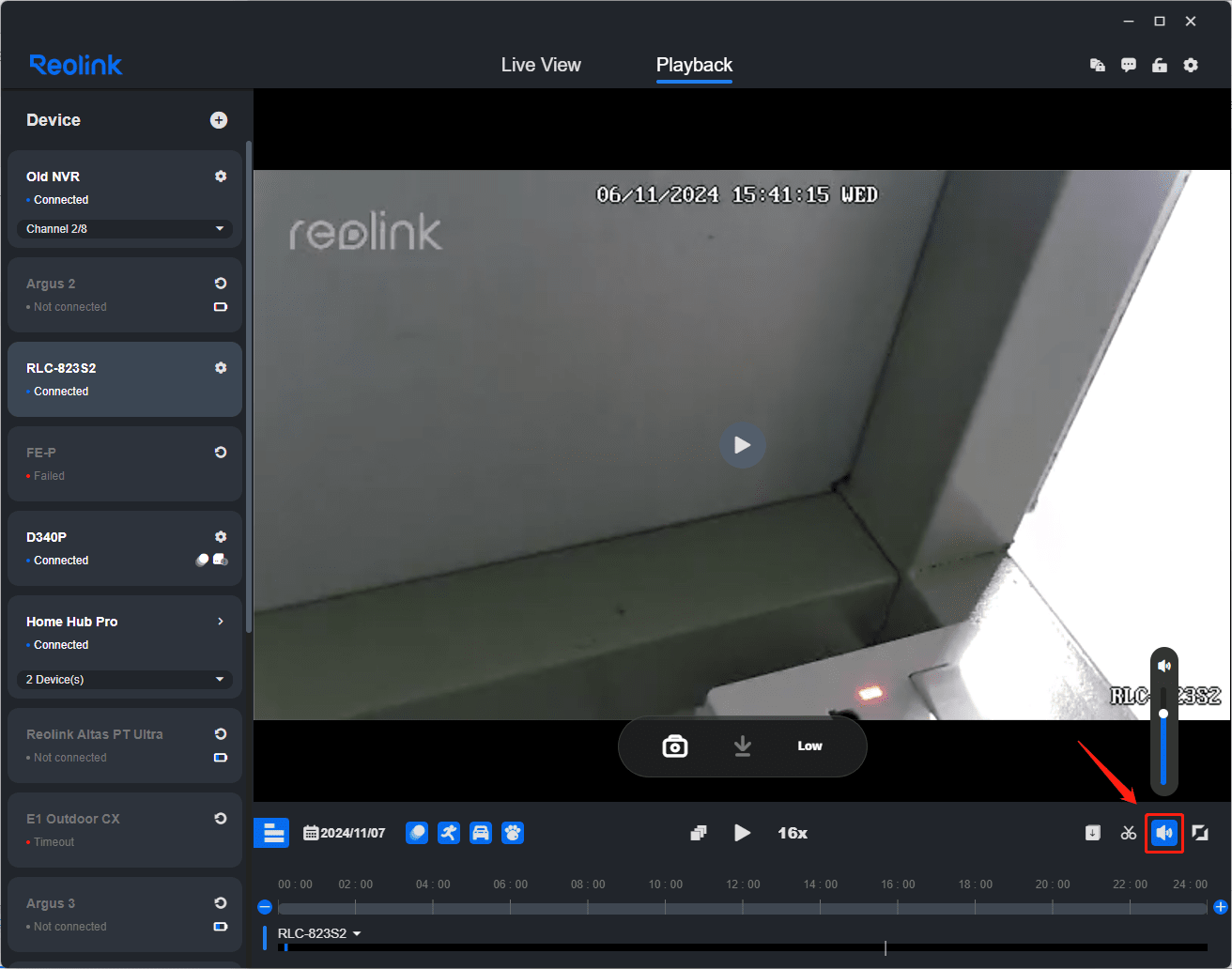The image size is (1232, 969).
Task: Select the Reolink Altas PT Ultra device
Action: coord(125,746)
